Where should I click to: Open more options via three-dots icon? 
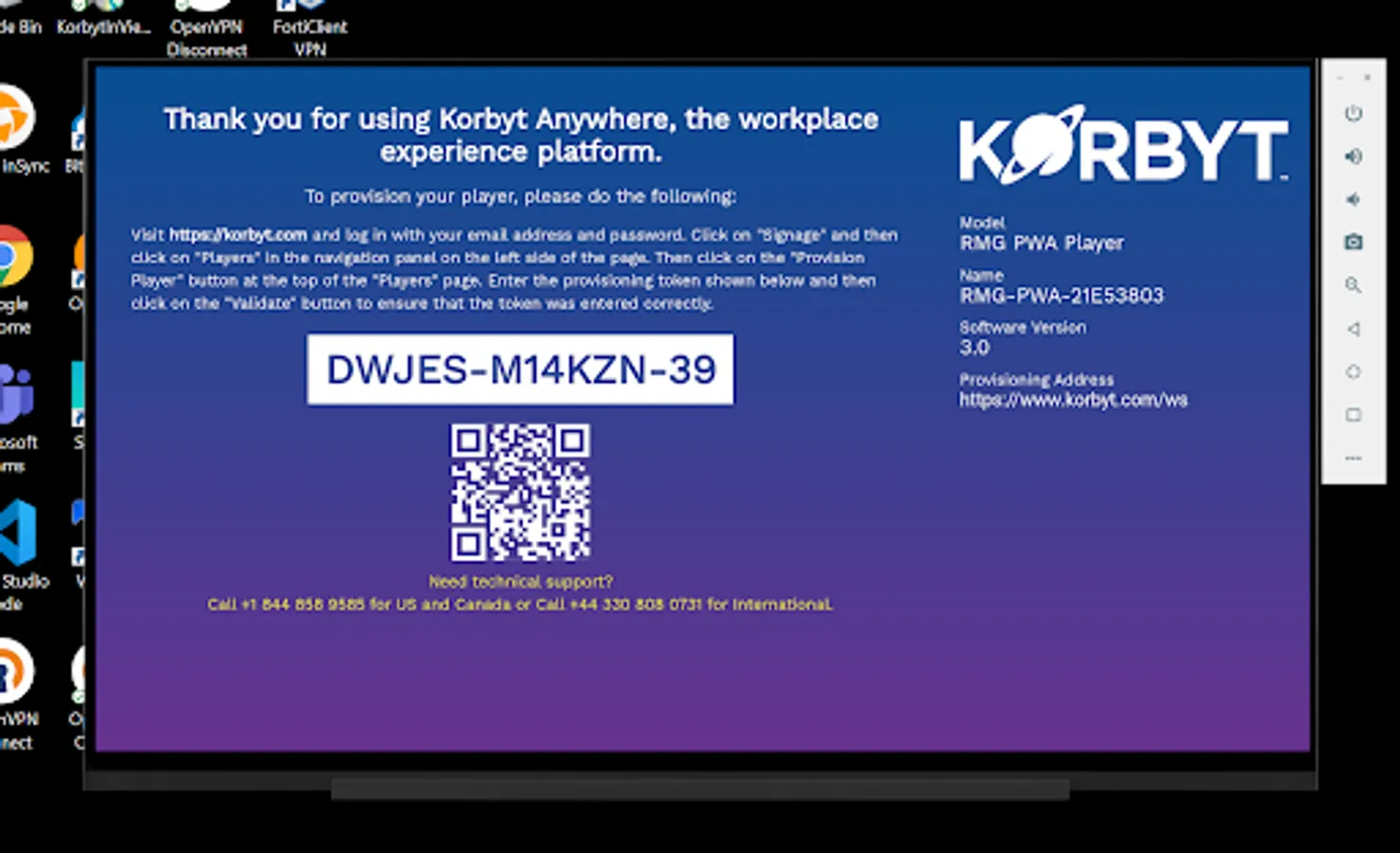click(x=1354, y=458)
